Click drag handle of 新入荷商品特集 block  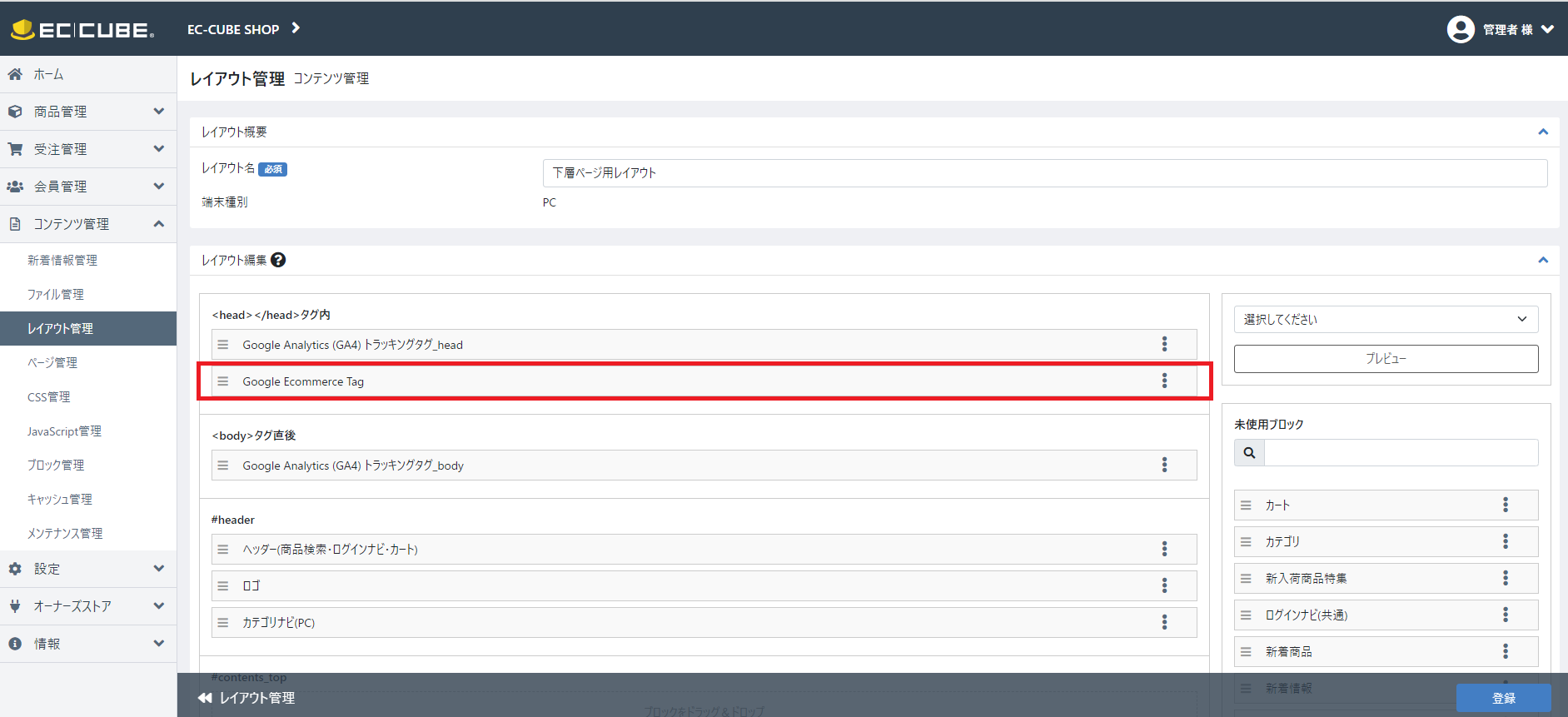coord(1246,579)
